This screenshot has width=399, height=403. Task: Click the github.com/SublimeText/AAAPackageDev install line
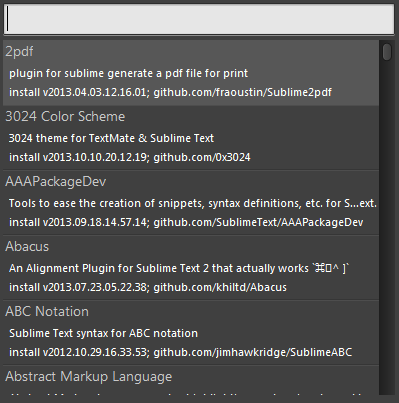click(186, 222)
